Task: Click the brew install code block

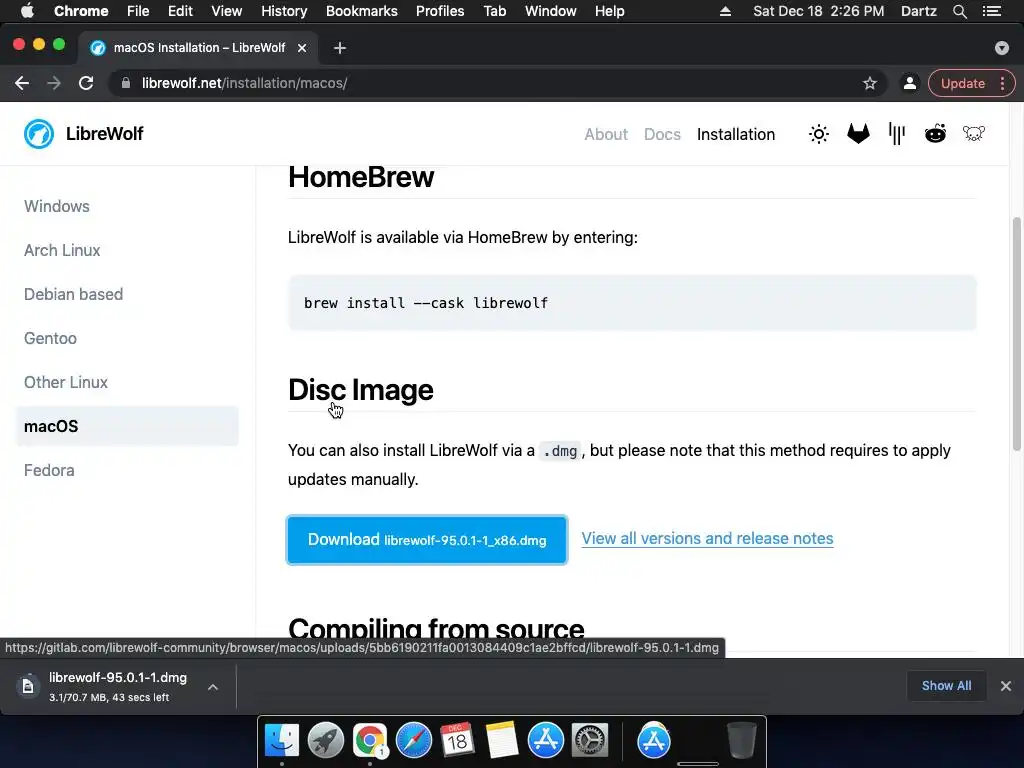Action: (x=632, y=303)
